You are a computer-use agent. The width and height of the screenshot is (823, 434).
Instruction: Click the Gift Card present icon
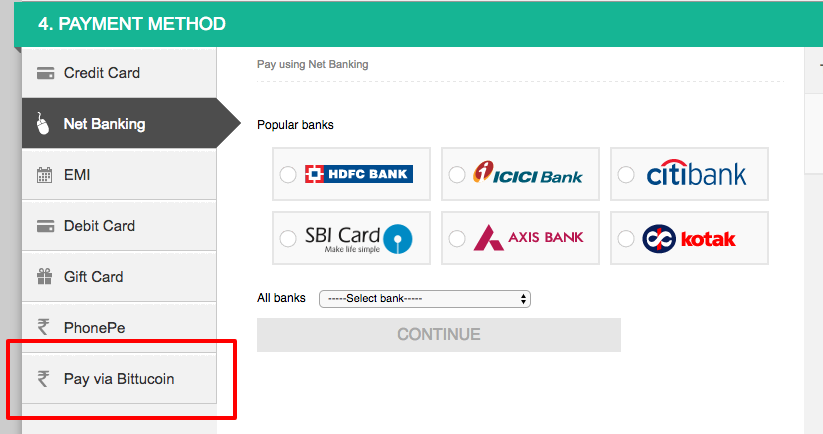tap(45, 276)
